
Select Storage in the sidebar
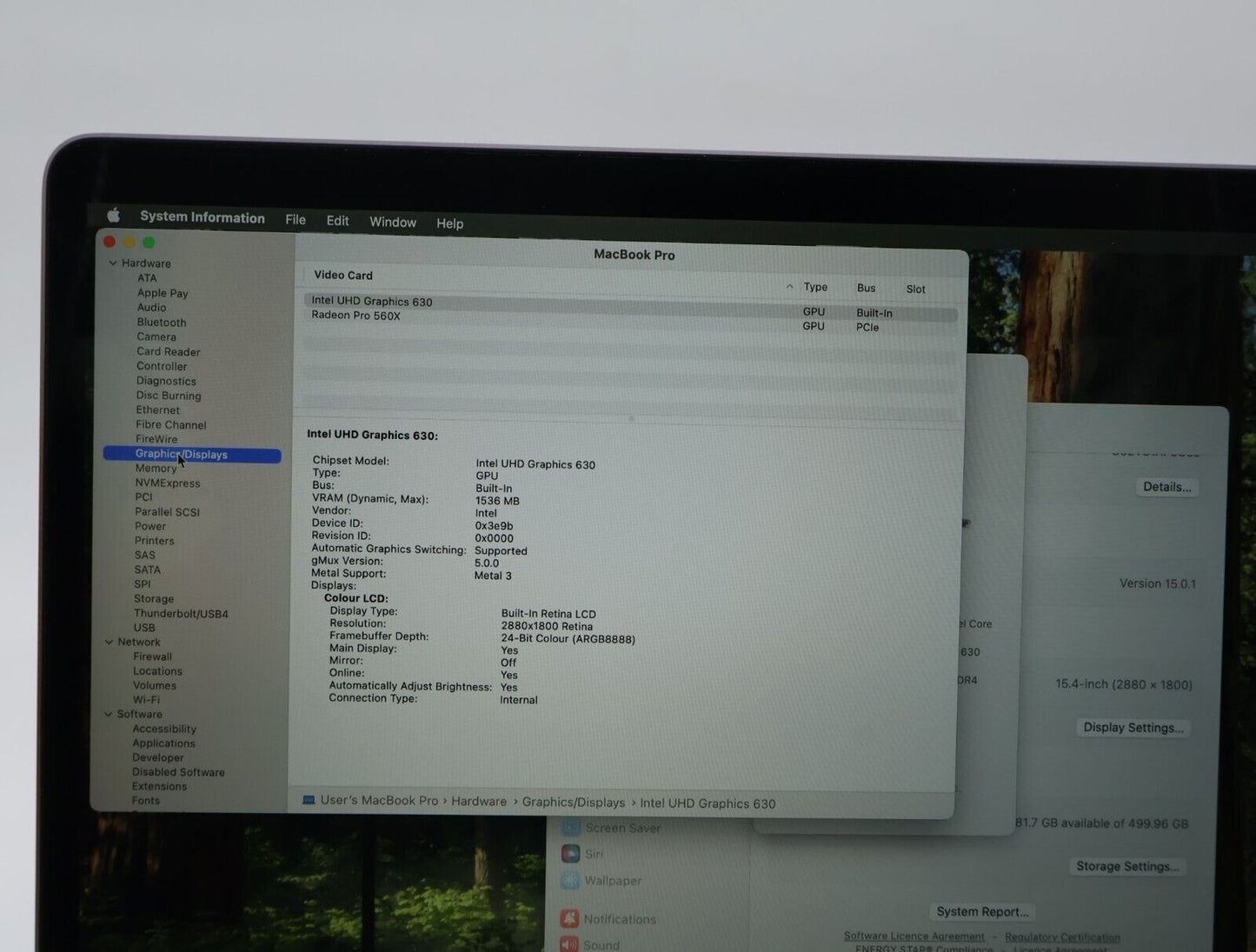(154, 599)
